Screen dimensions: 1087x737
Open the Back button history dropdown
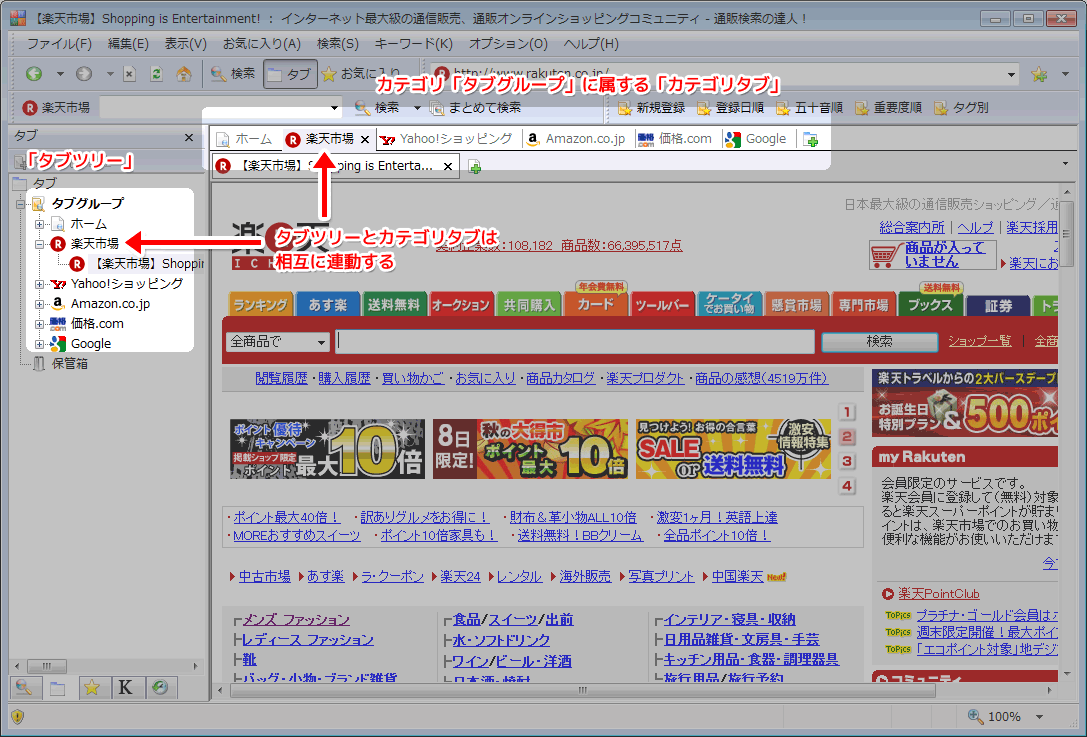point(60,73)
